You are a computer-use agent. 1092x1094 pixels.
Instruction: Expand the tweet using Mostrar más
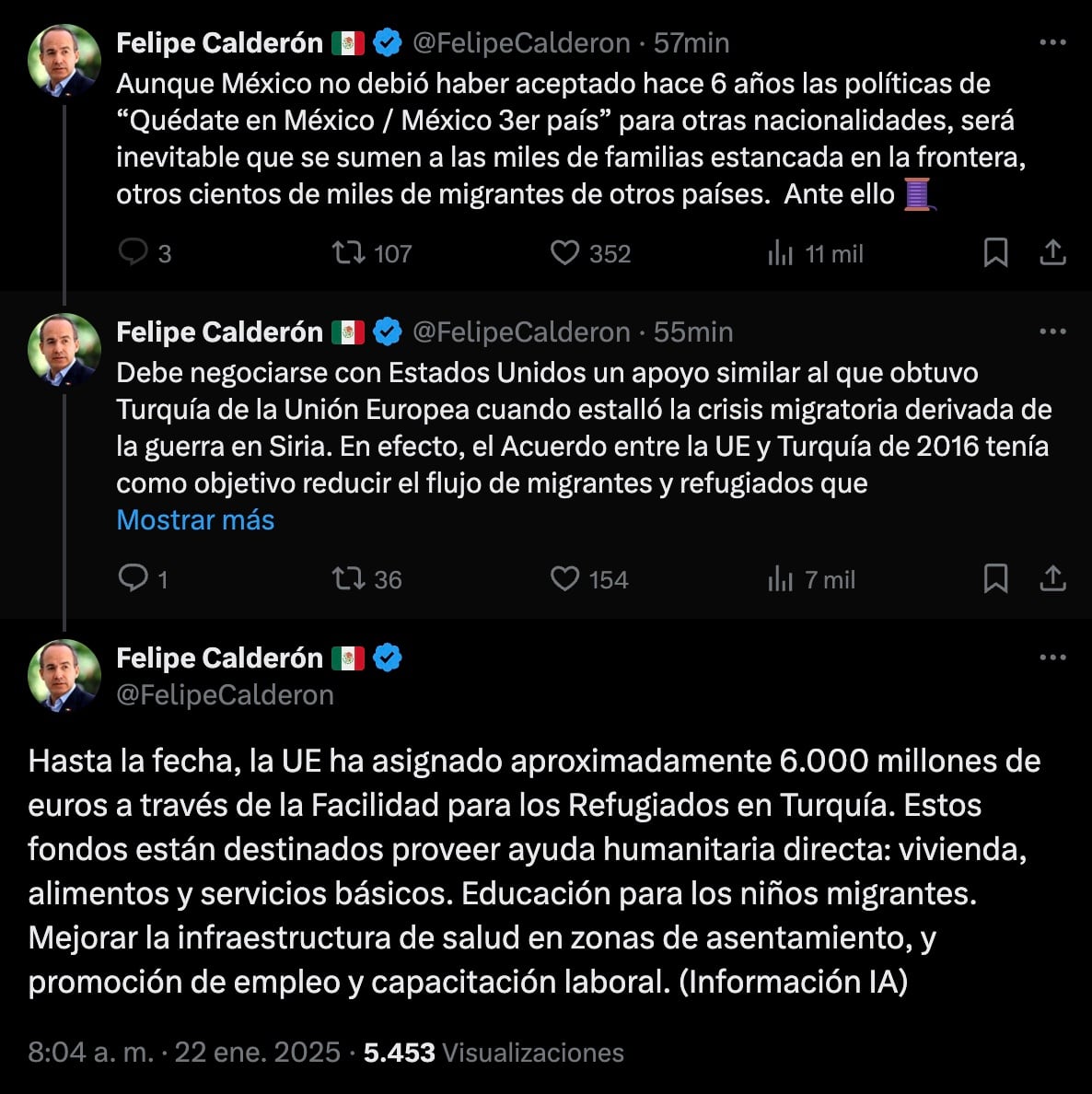194,520
